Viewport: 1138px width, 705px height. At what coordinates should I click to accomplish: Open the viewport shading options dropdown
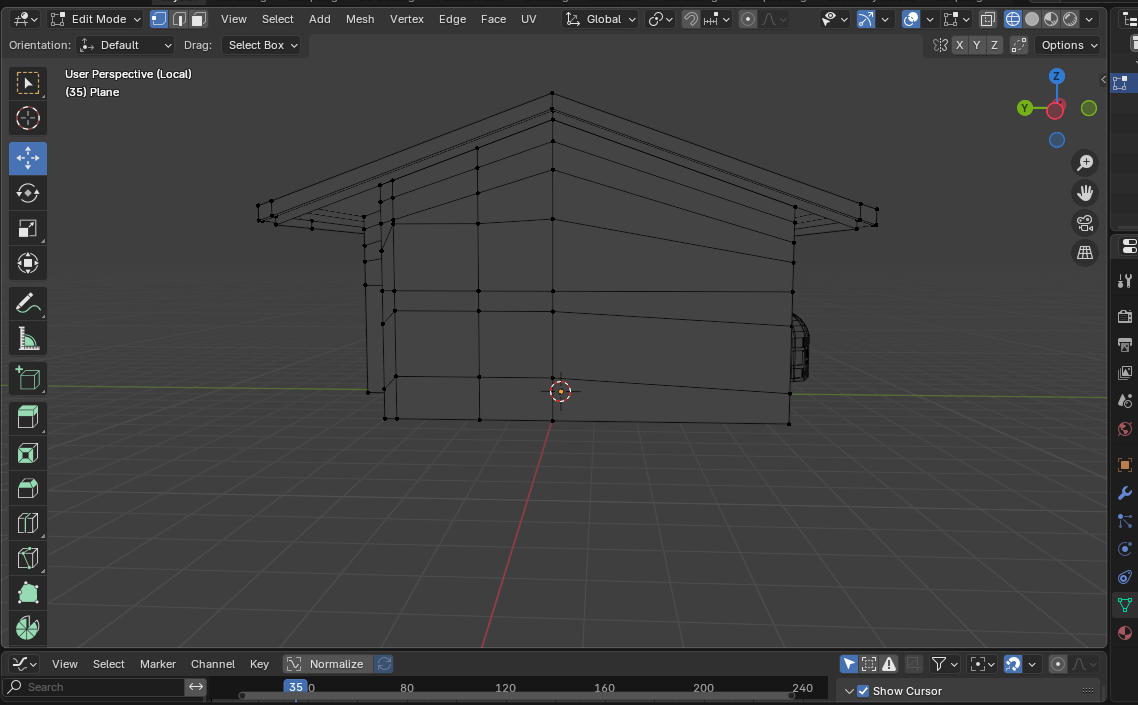(1089, 19)
